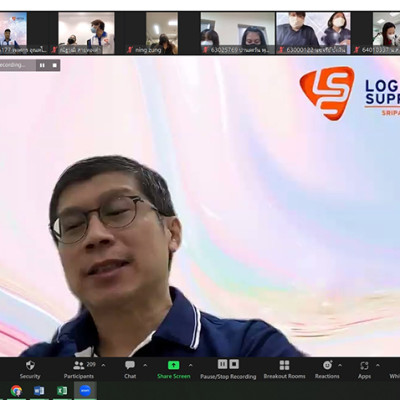400x400 pixels.
Task: Click the muted mic icon beside 64010337
Action: pyautogui.click(x=357, y=50)
